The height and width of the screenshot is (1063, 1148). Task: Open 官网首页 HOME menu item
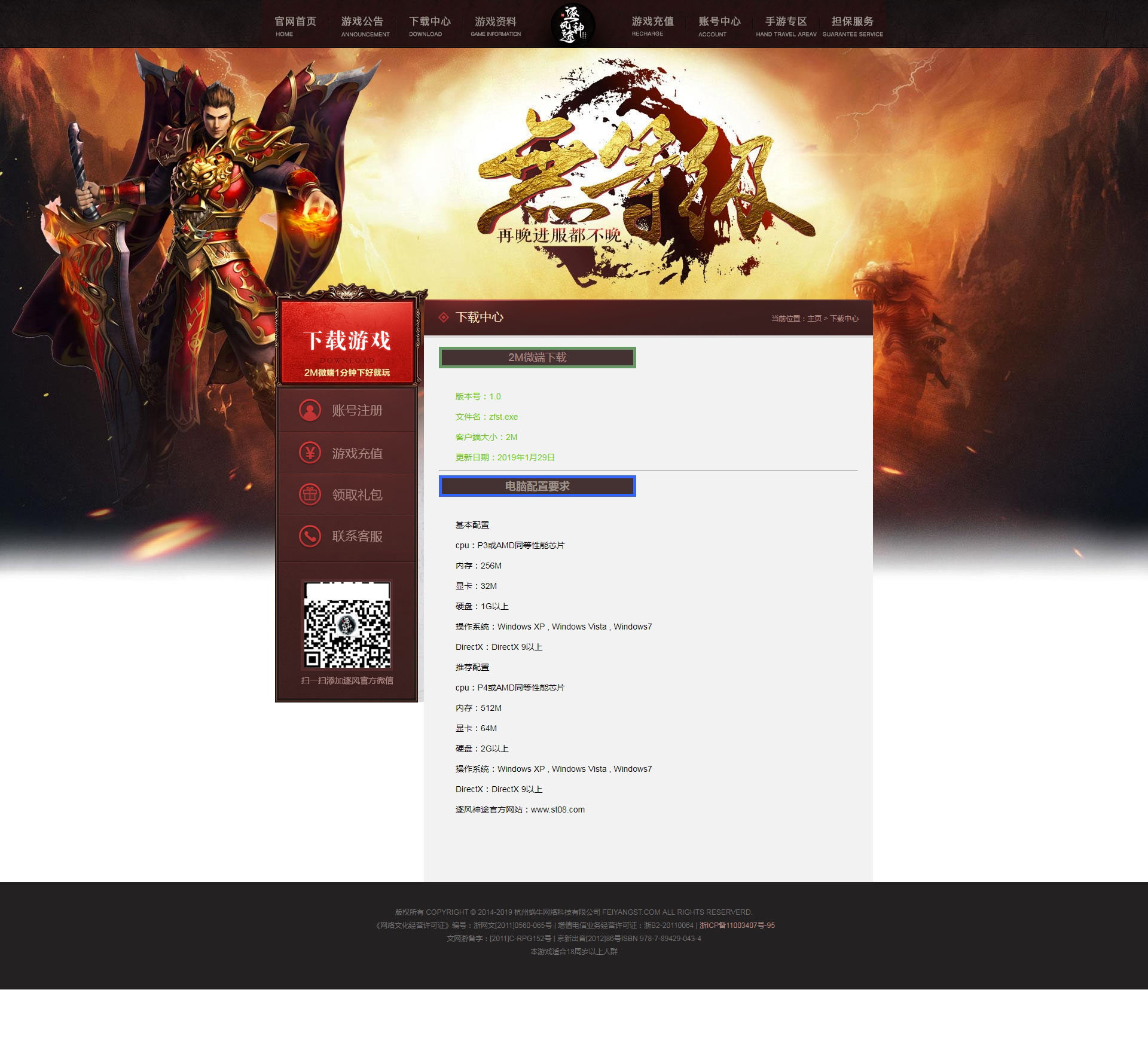295,26
